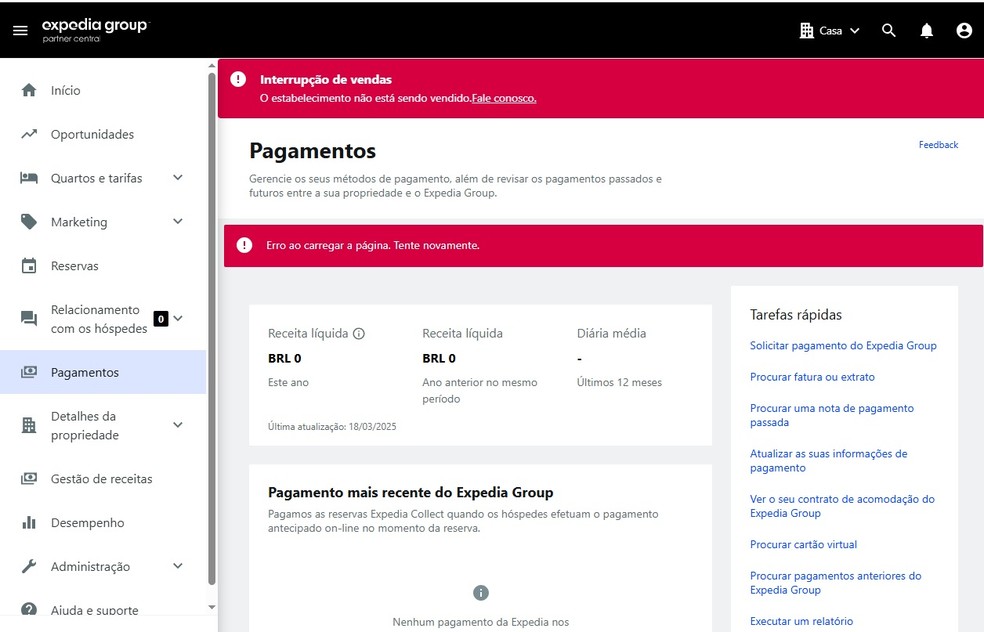Open the user account profile icon

(964, 31)
